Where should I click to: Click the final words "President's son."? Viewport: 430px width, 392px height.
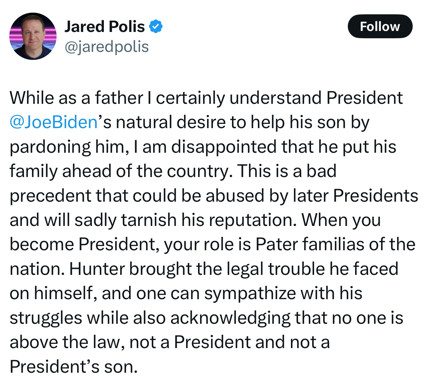pyautogui.click(x=73, y=367)
